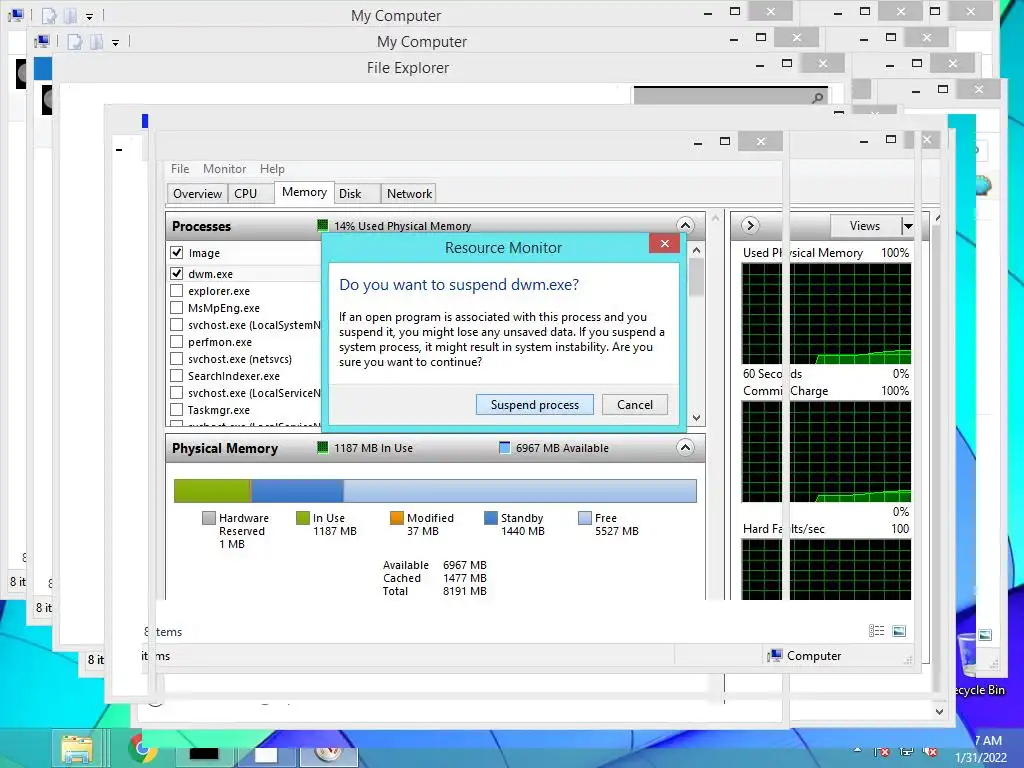Click New Folder icon in second My Computer toolbar
The width and height of the screenshot is (1024, 768).
95,42
